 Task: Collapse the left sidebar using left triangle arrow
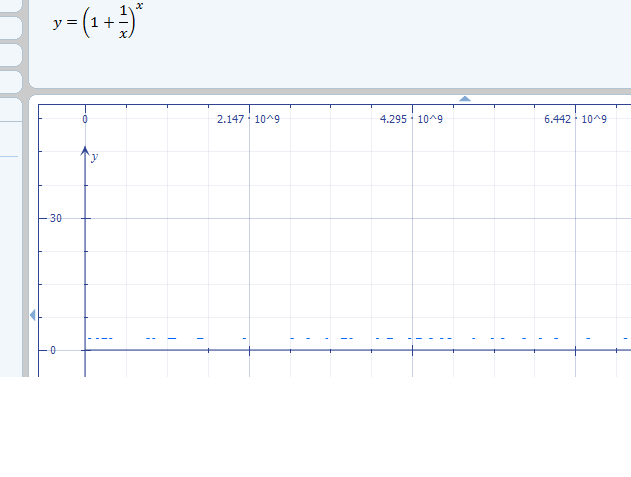point(32,315)
